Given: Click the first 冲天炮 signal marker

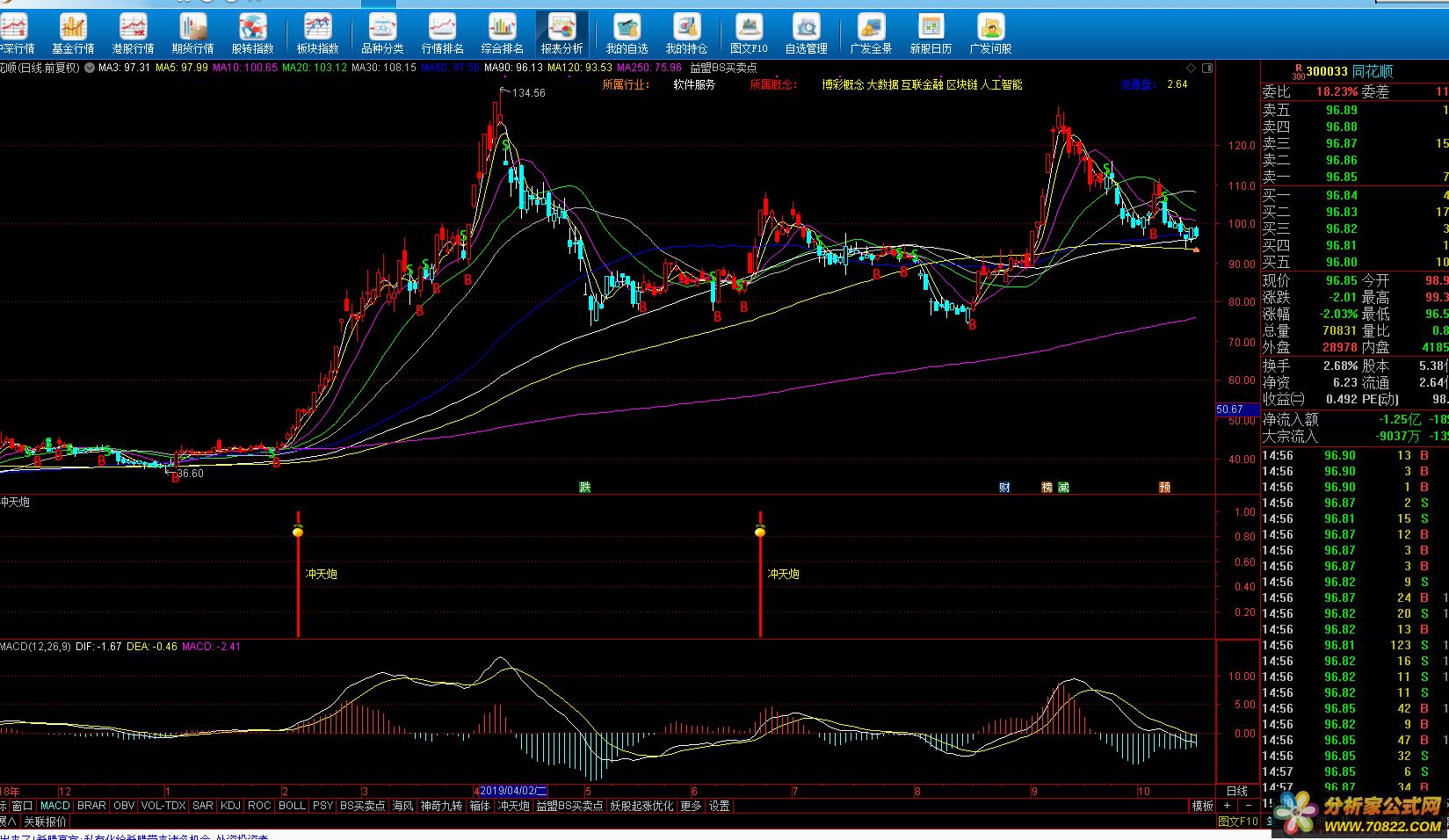Looking at the screenshot, I should pos(298,531).
